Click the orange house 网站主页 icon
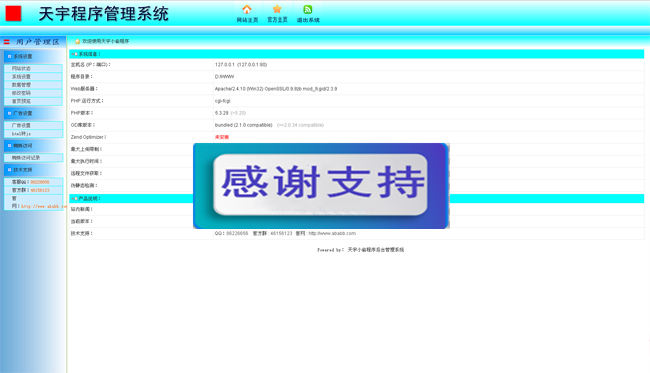The image size is (650, 373). coord(247,9)
